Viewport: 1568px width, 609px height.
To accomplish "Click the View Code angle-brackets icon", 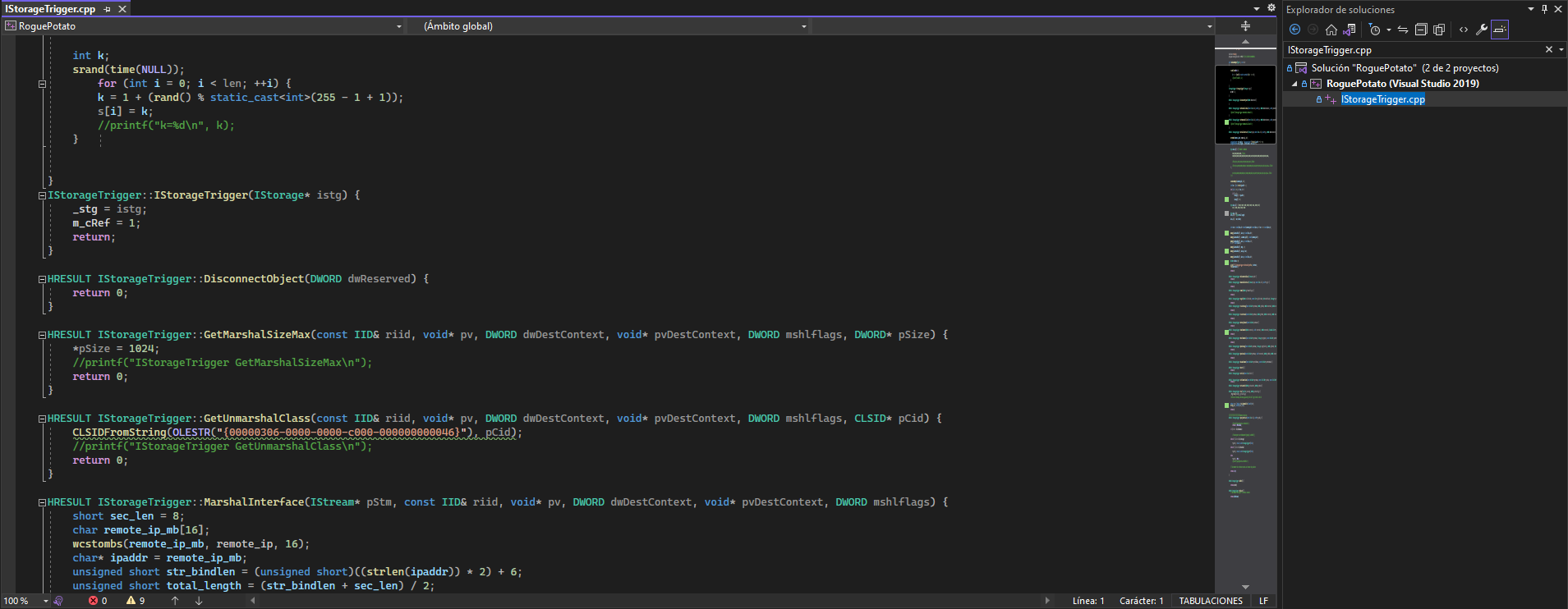I will [1464, 30].
